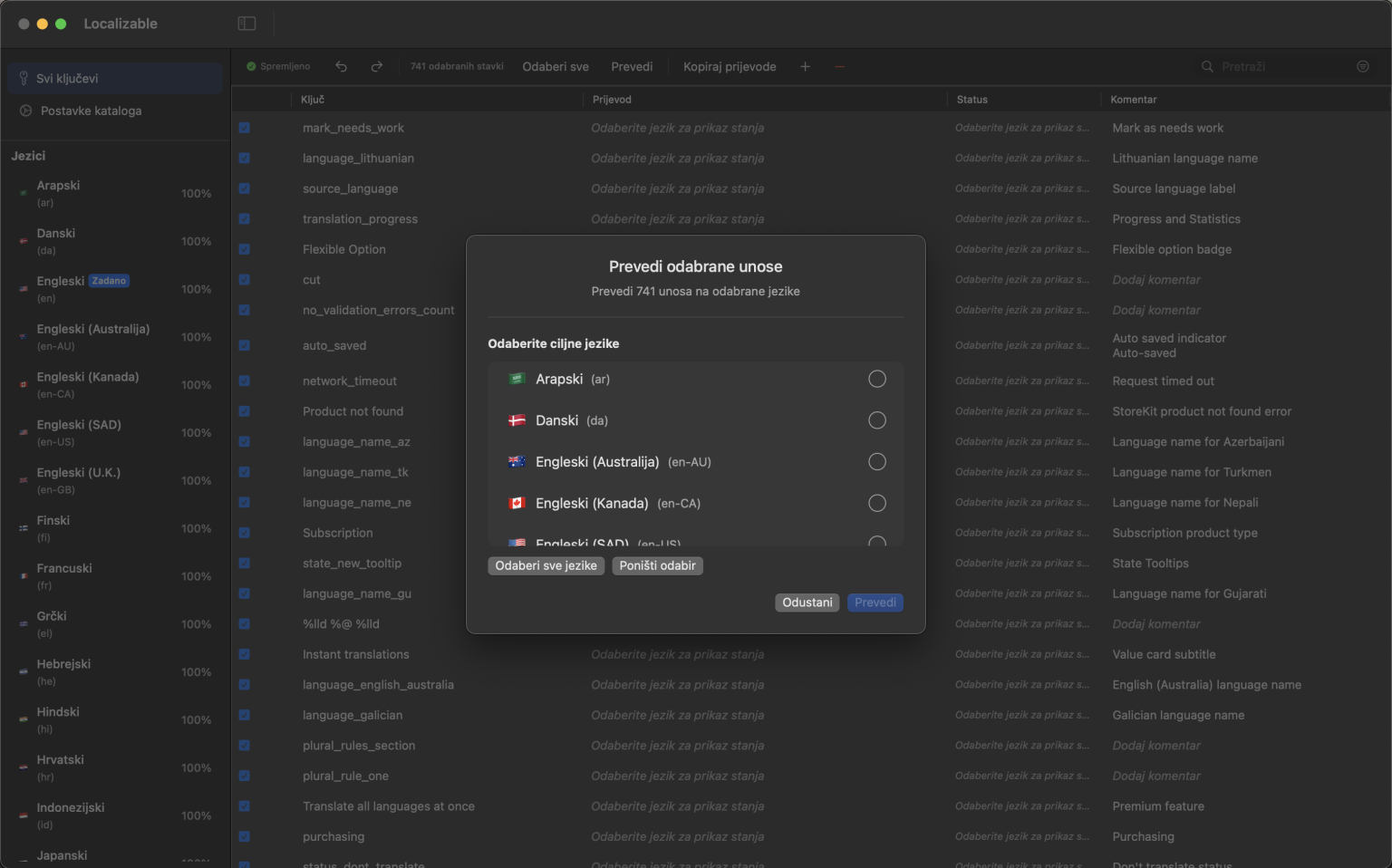This screenshot has height=868, width=1392.
Task: Toggle the sidebar panel icon
Action: (x=246, y=24)
